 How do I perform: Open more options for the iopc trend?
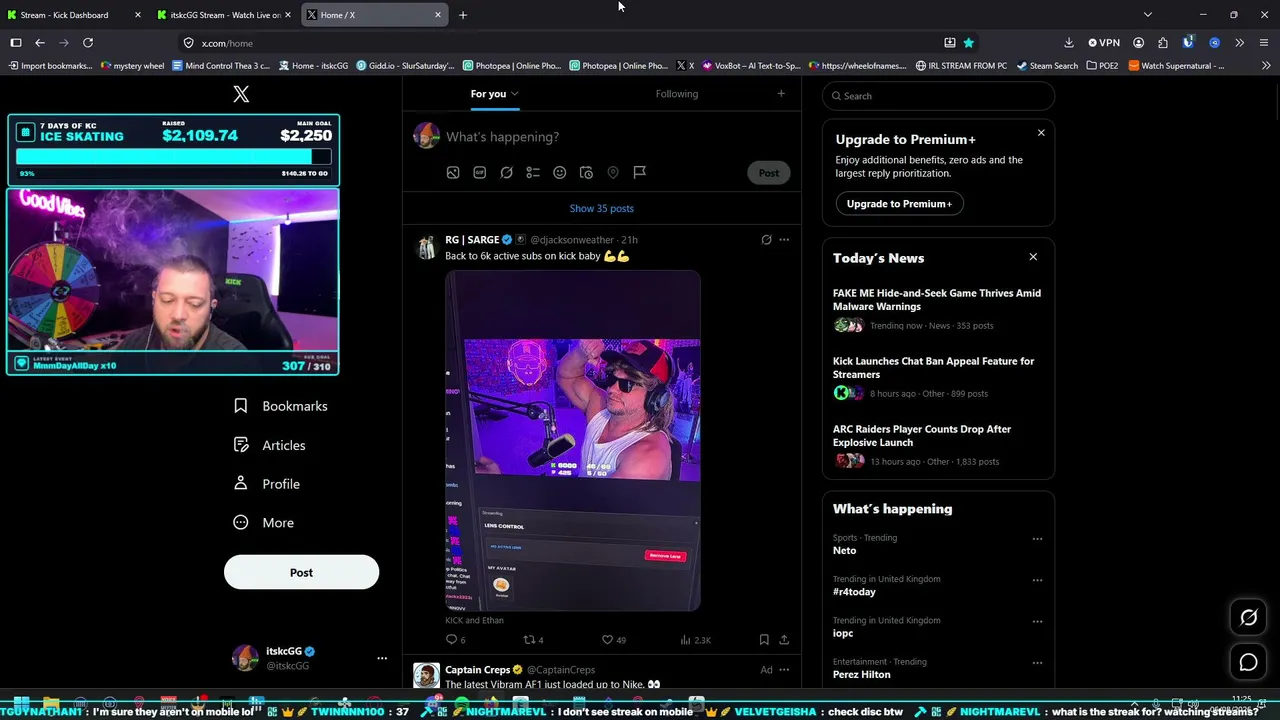(1037, 621)
